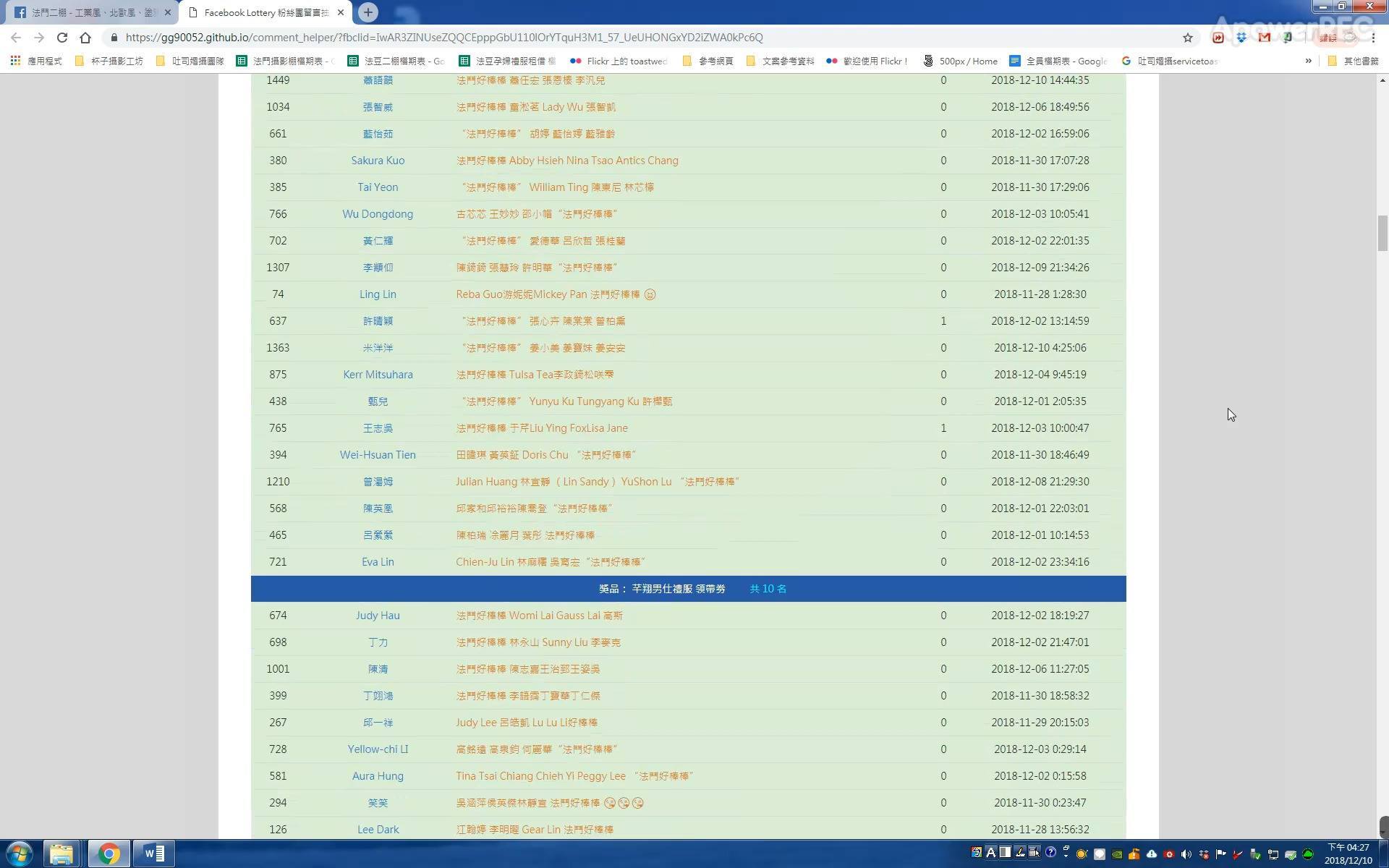Open the 歡迎使用 Flickr bookmark
The image size is (1389, 868).
[x=867, y=61]
